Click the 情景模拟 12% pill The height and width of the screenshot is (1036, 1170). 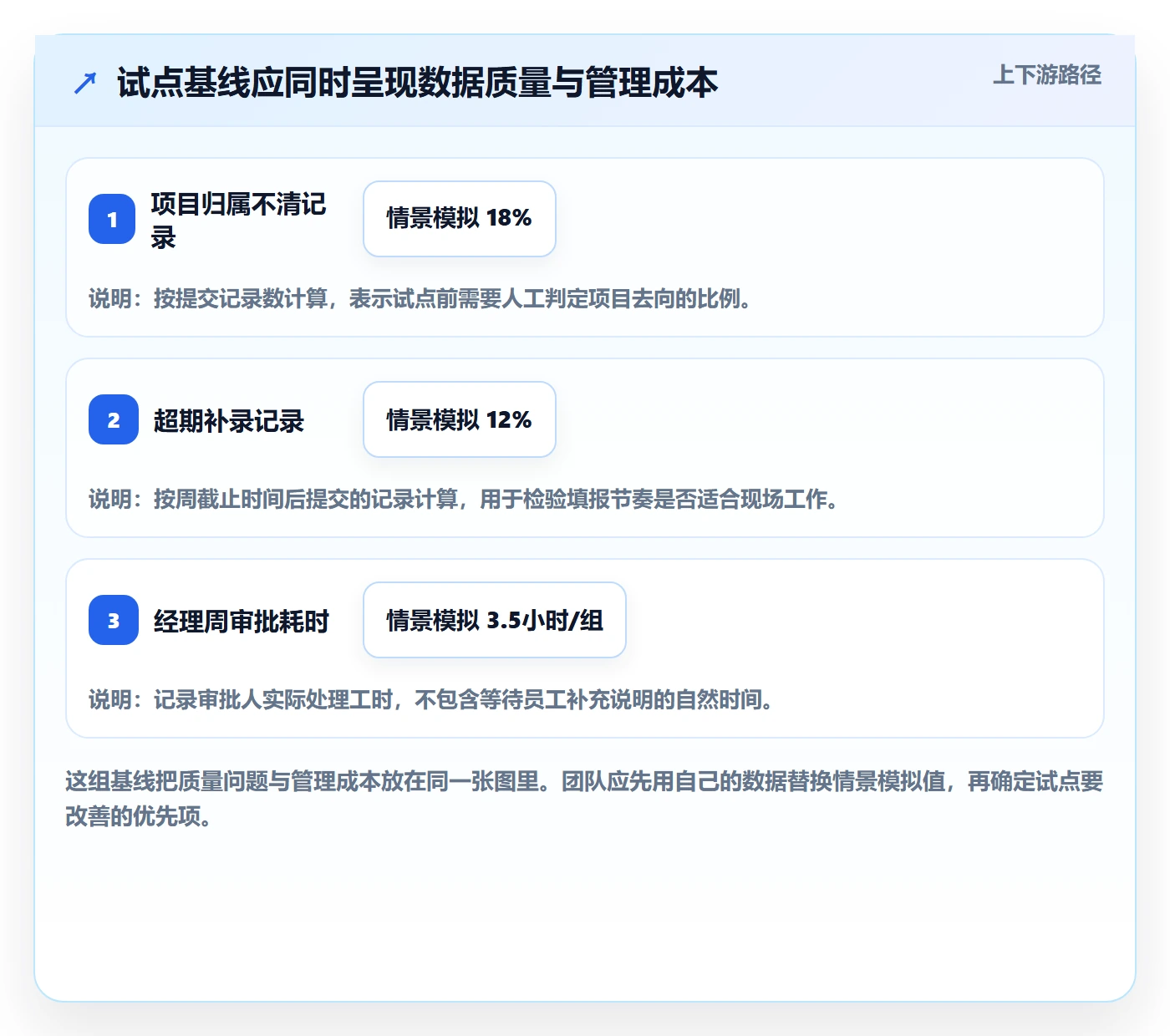pos(460,419)
